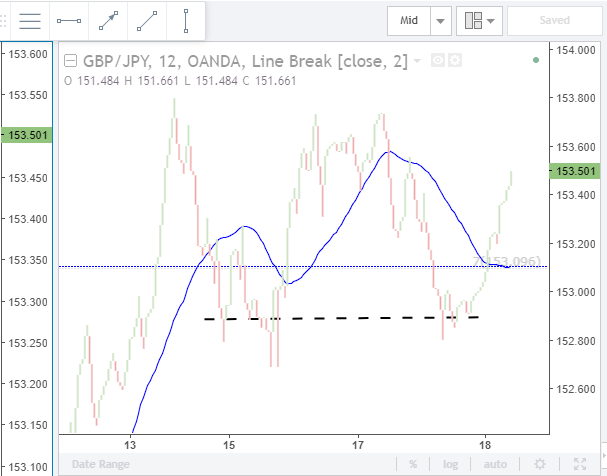Image resolution: width=607 pixels, height=476 pixels.
Task: Click the 154.000 price scale label
Action: pos(576,50)
